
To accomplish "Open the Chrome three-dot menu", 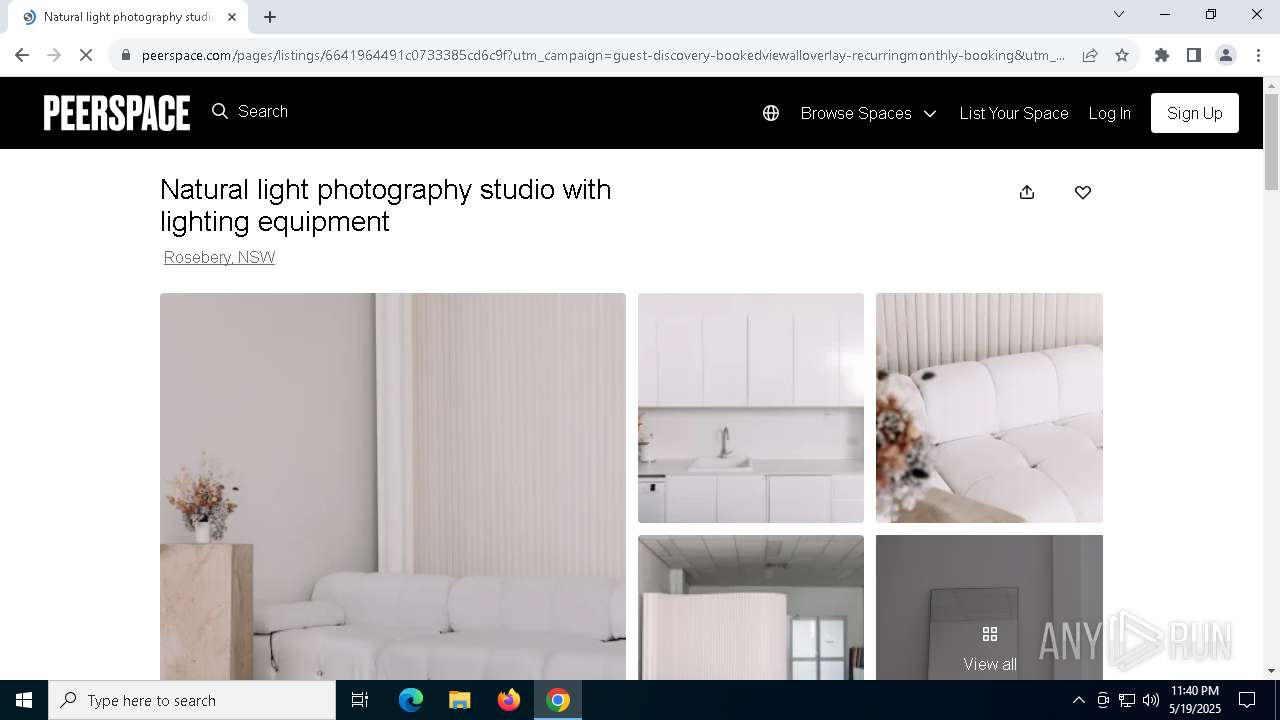I will click(1258, 55).
